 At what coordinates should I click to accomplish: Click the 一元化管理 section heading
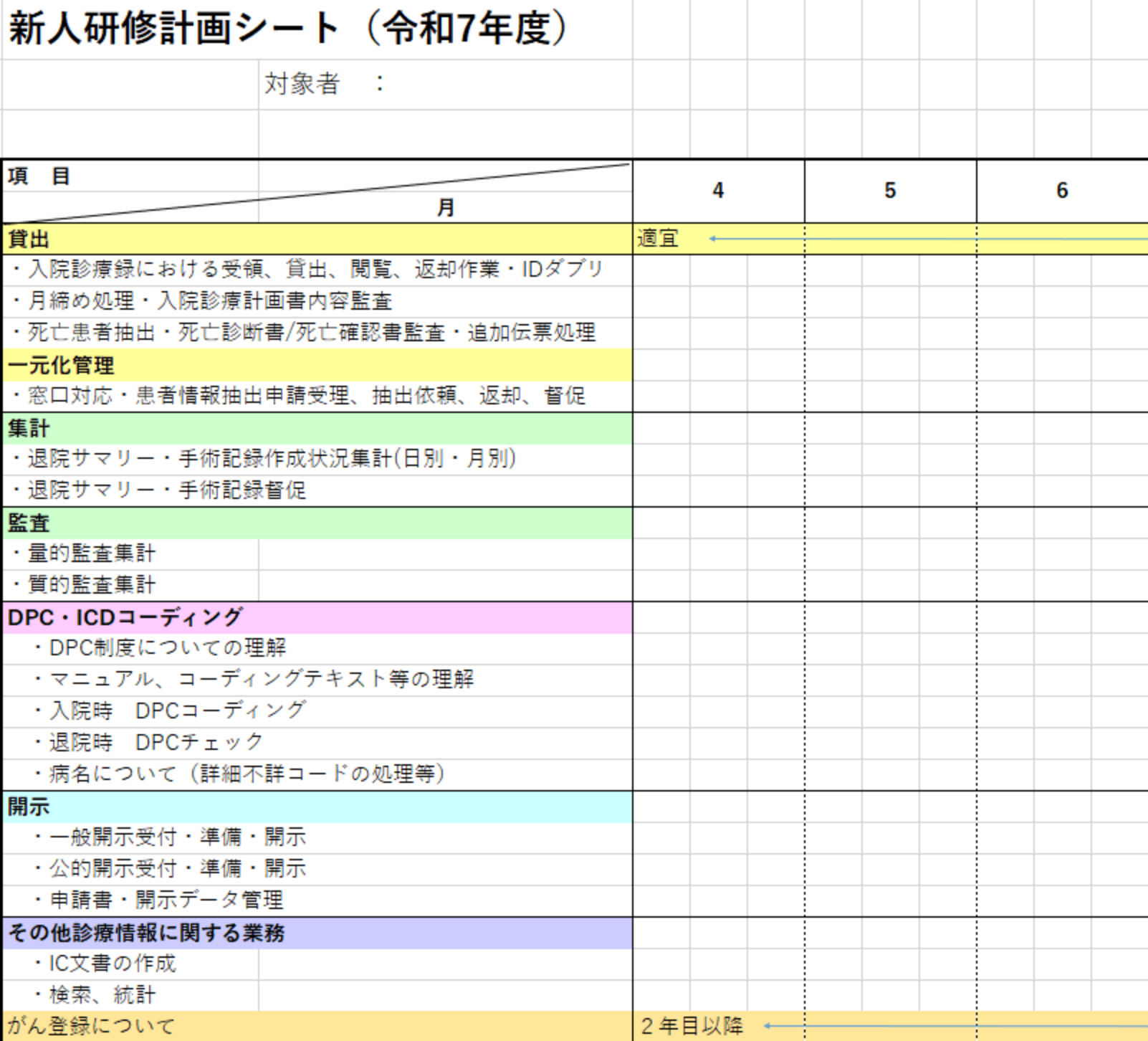pos(317,366)
